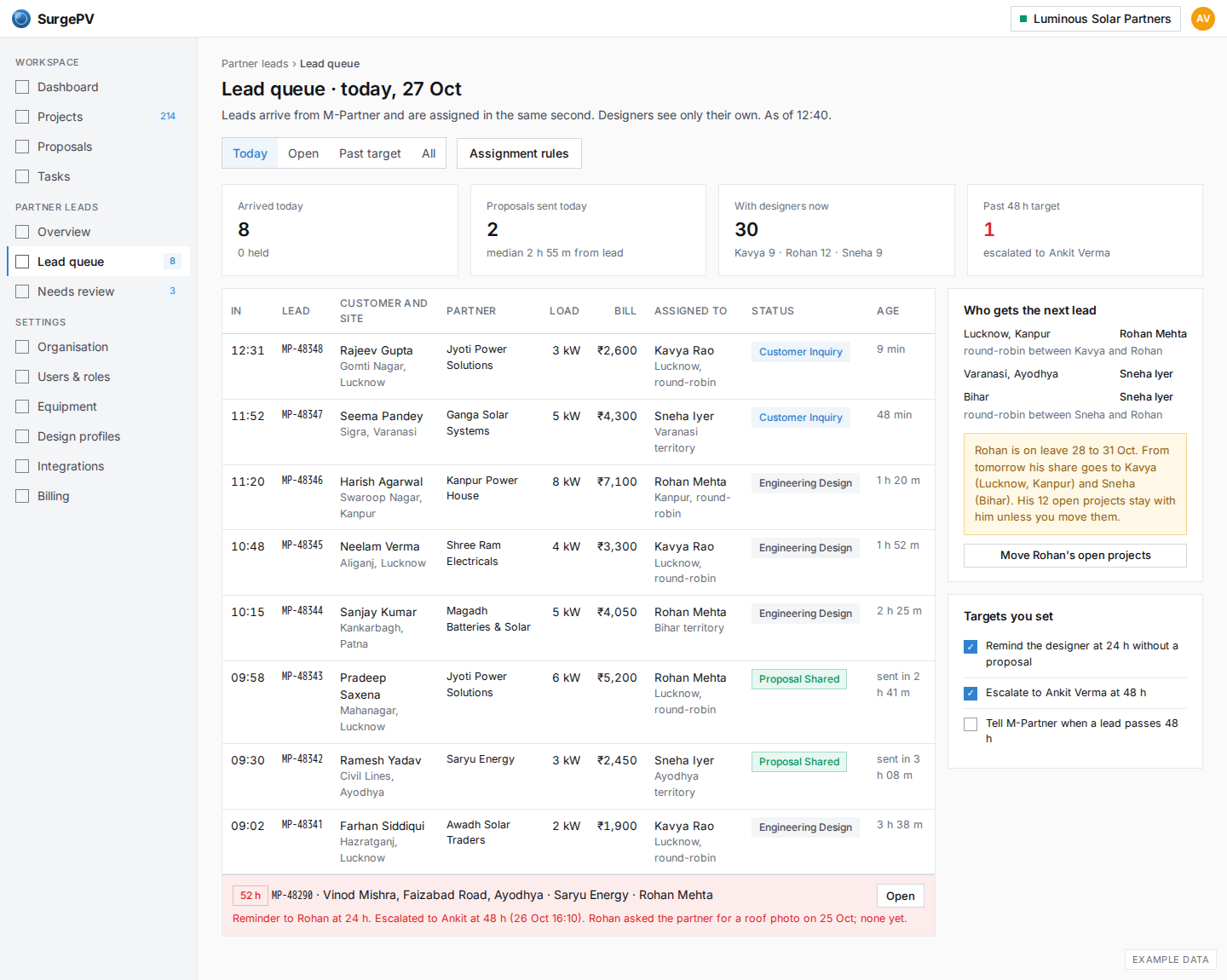Viewport: 1227px width, 980px height.
Task: Click the Arrived today summary card
Action: [x=340, y=230]
